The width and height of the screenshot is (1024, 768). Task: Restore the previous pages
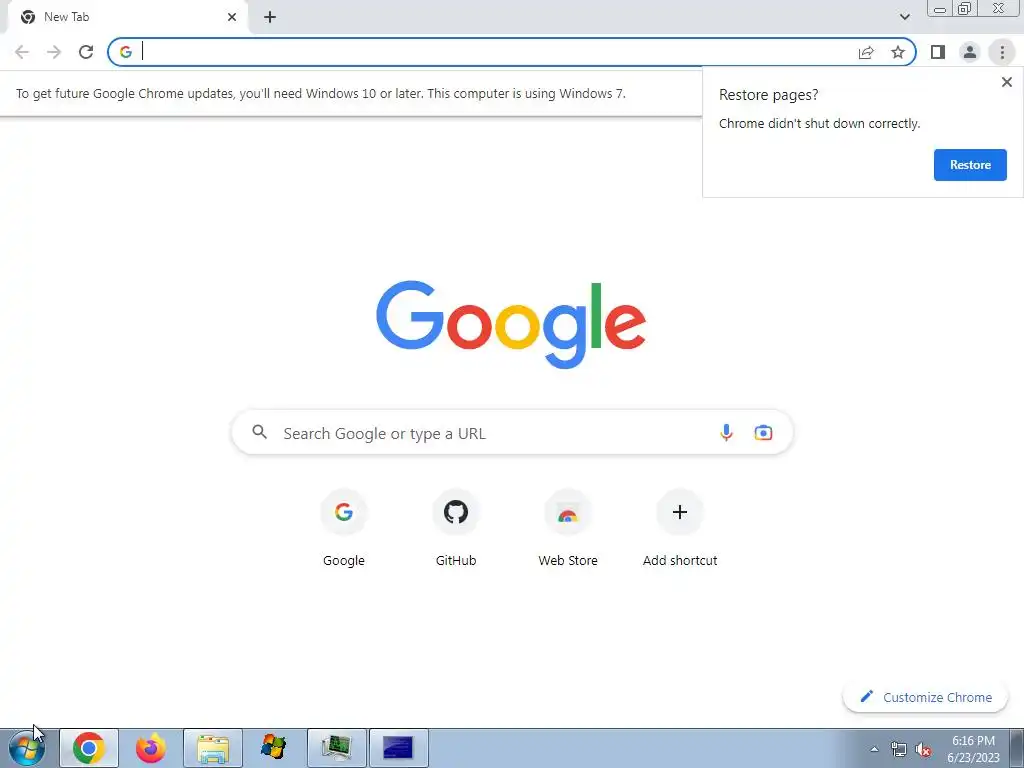(x=970, y=165)
